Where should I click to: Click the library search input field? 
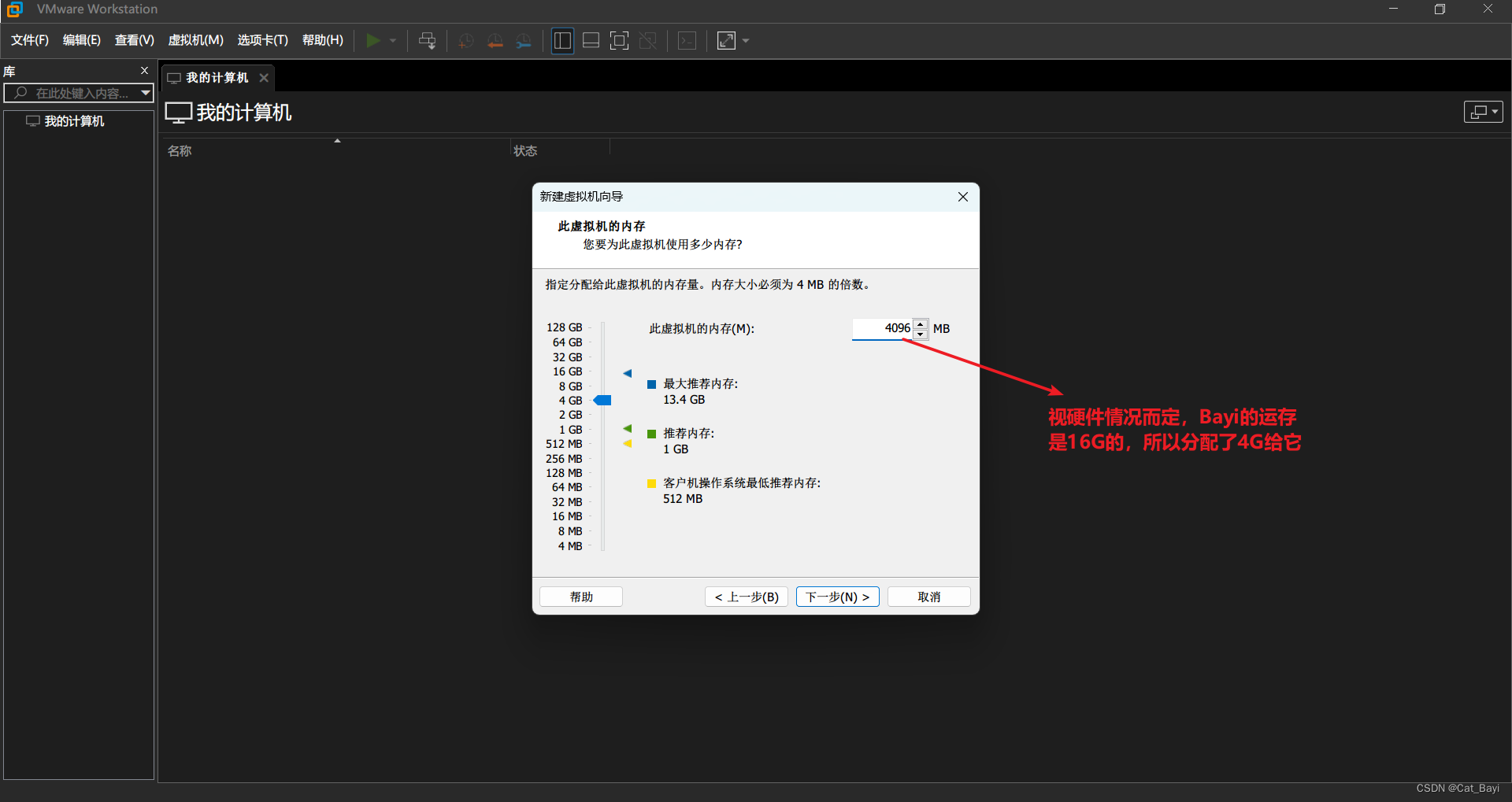coord(79,93)
